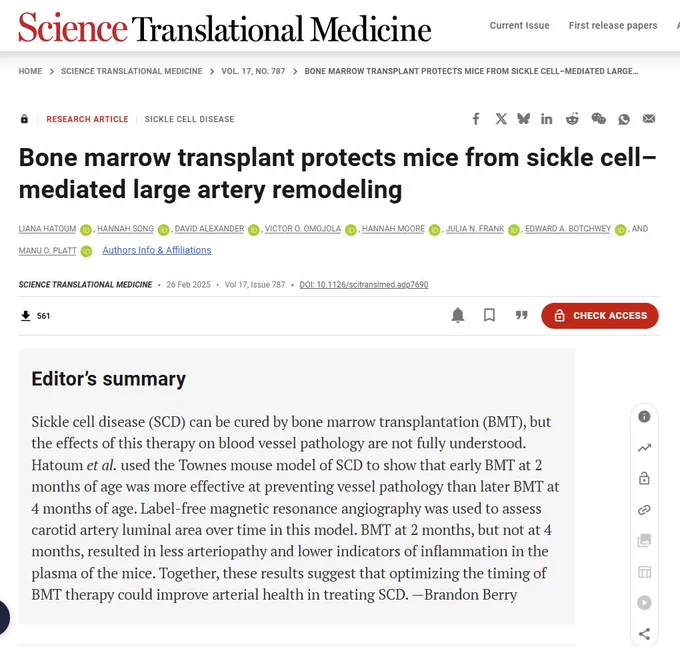Share article on Facebook
680x647 pixels.
476,119
